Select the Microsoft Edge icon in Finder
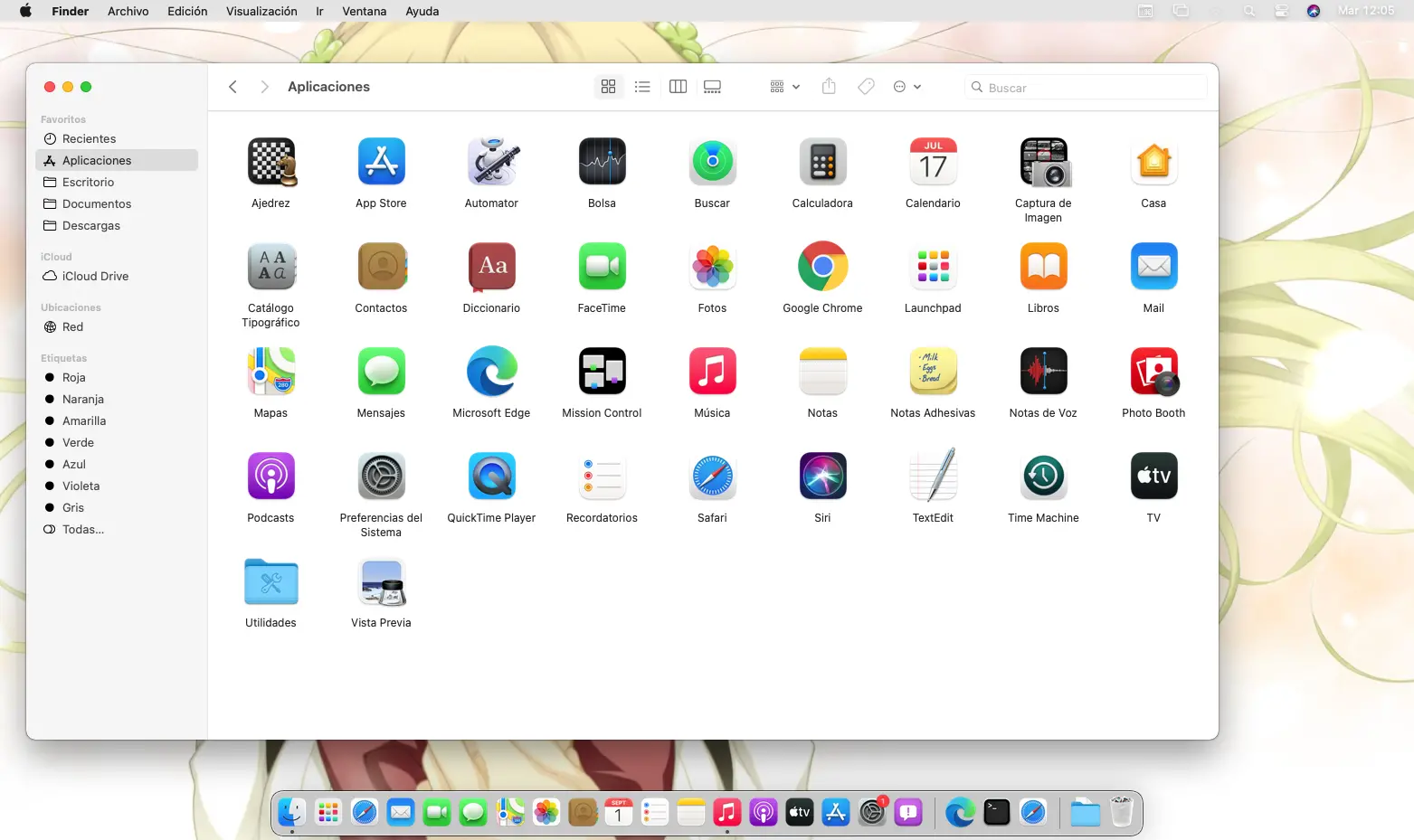This screenshot has width=1414, height=840. pyautogui.click(x=491, y=372)
